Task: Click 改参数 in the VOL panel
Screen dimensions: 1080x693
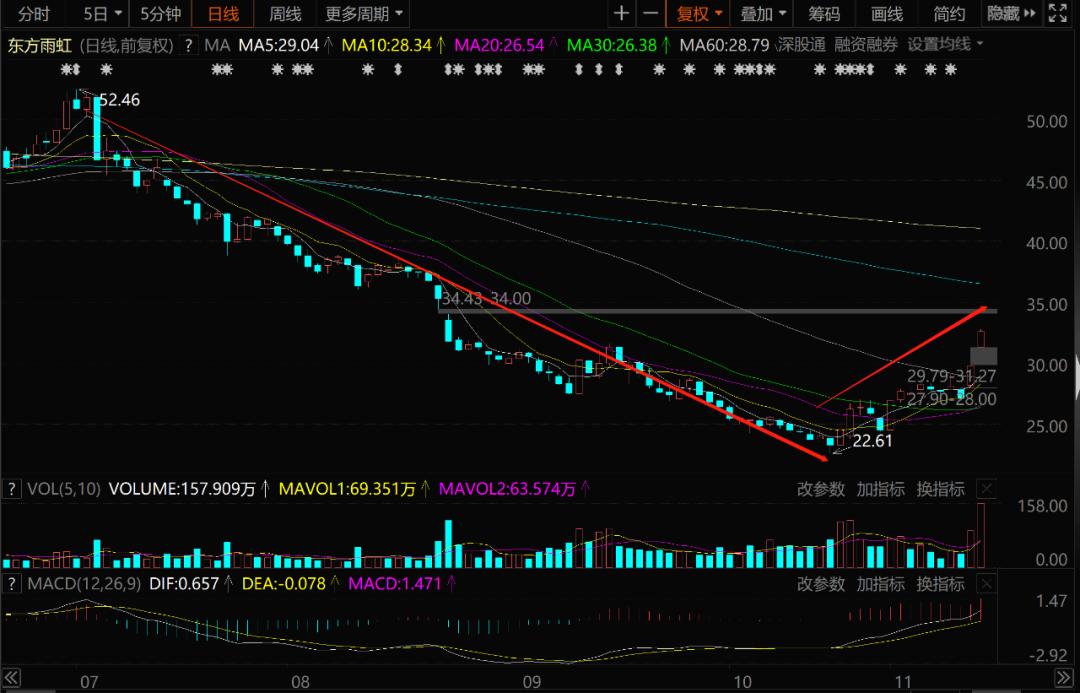Action: [821, 489]
